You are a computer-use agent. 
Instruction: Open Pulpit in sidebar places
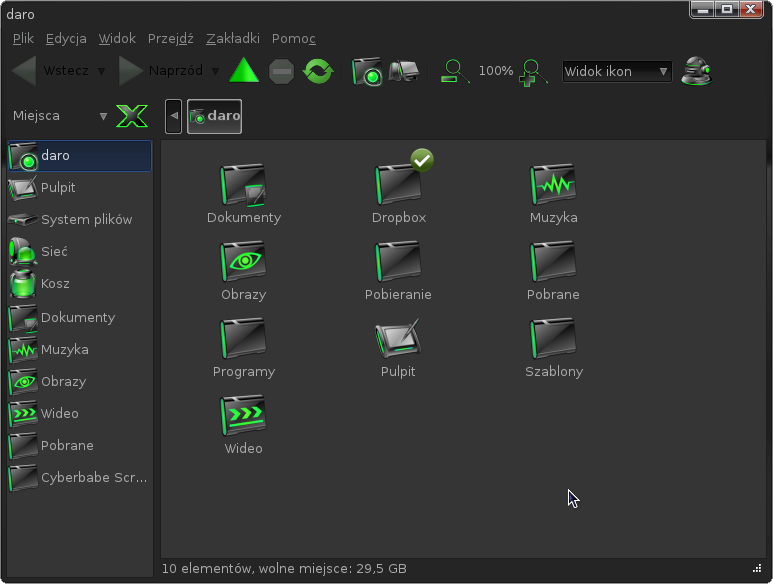pyautogui.click(x=80, y=187)
